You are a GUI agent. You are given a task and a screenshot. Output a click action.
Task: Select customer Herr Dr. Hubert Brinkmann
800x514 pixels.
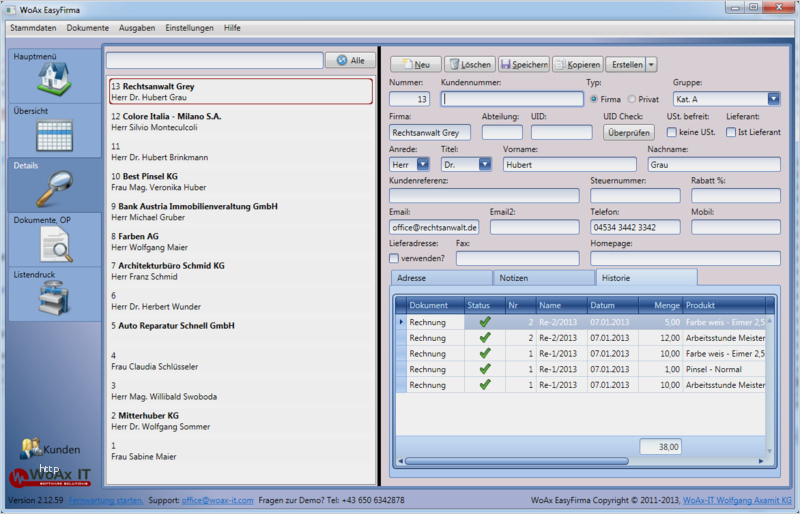pos(241,152)
